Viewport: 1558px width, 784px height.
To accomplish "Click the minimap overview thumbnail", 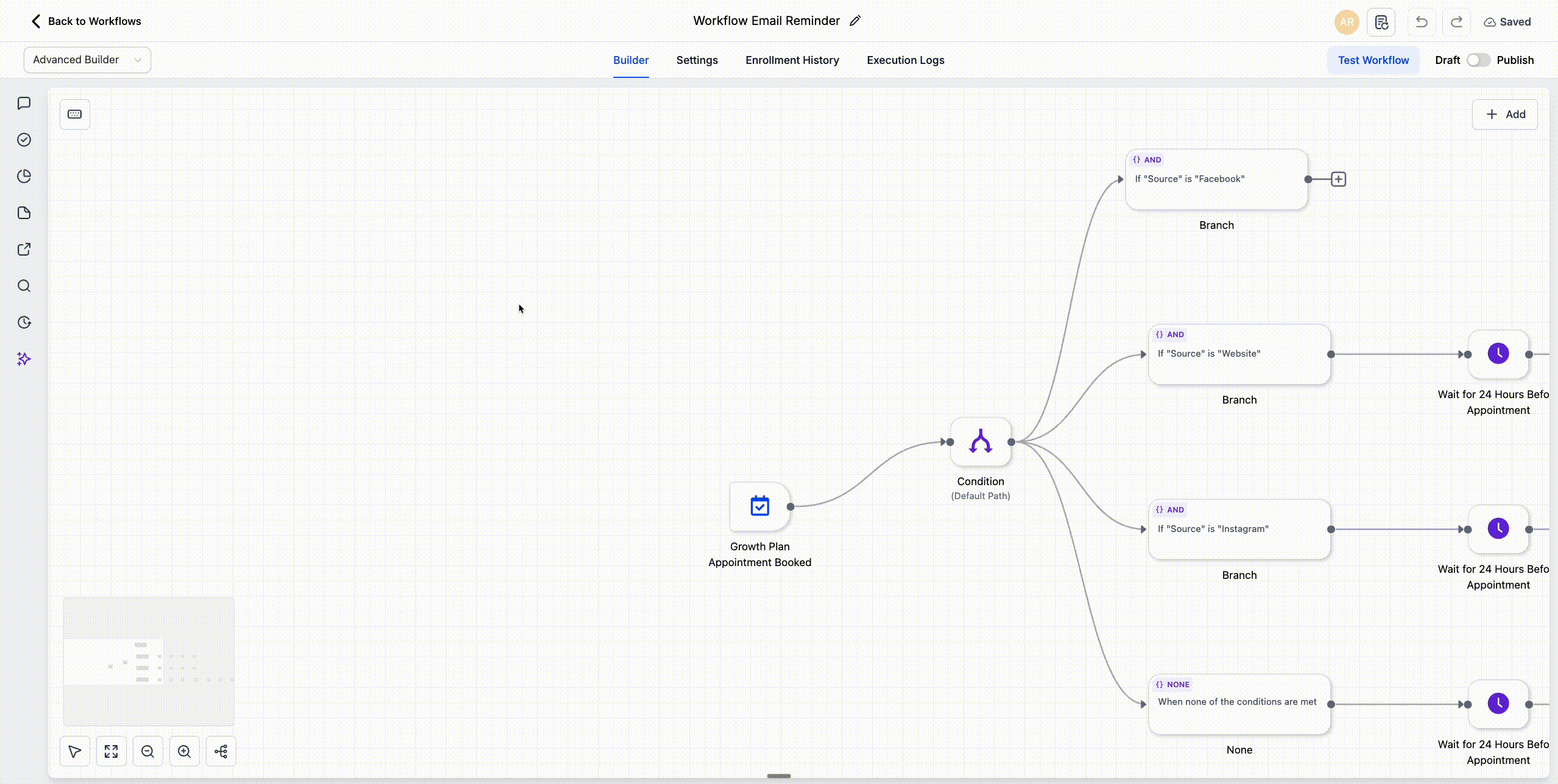I will pos(149,661).
